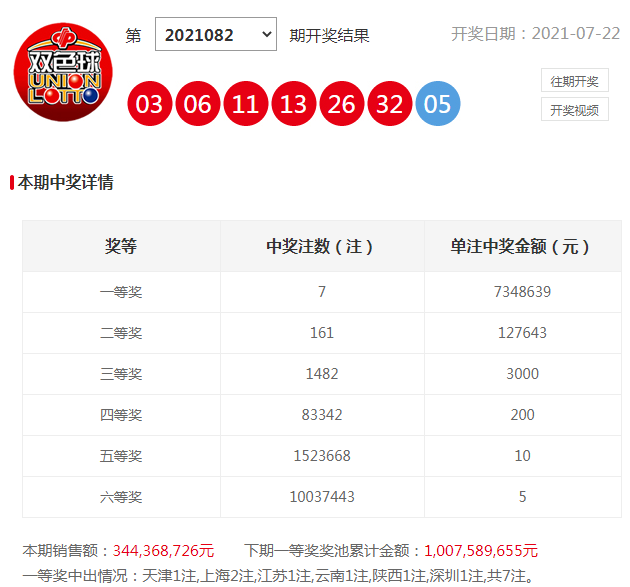
Task: Select red ball number 11
Action: tap(246, 105)
